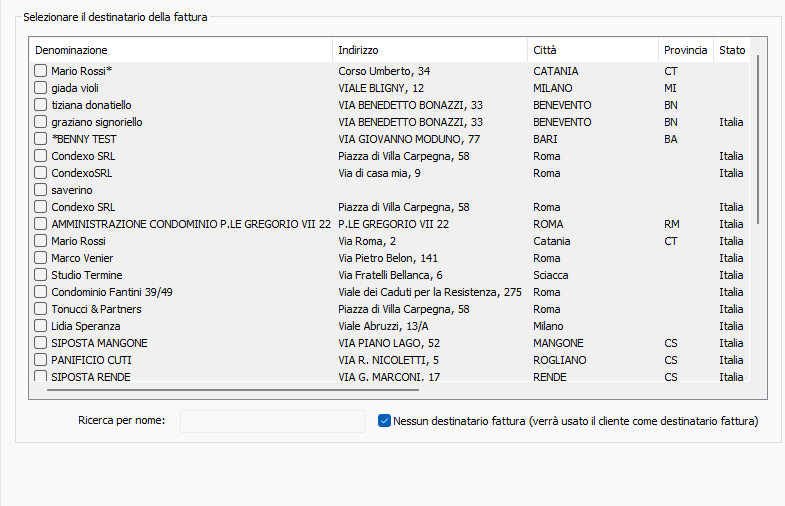Select the saverino checkbox
This screenshot has height=506, width=785.
41,190
